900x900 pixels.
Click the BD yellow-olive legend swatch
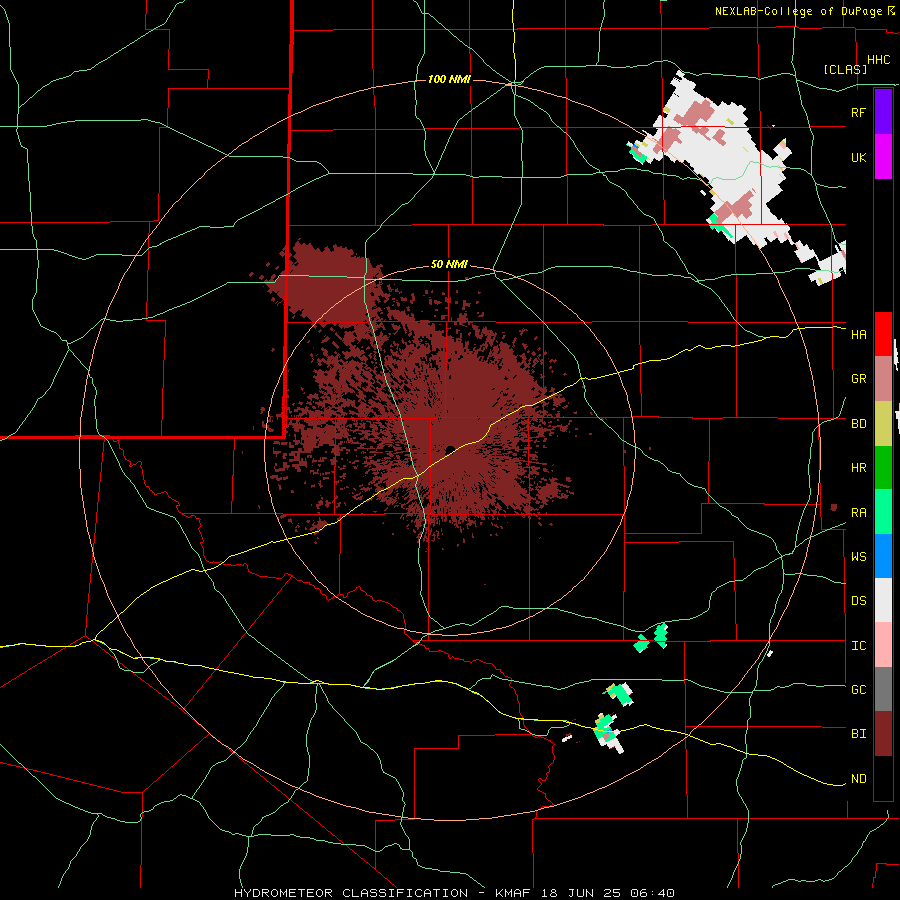pyautogui.click(x=883, y=423)
